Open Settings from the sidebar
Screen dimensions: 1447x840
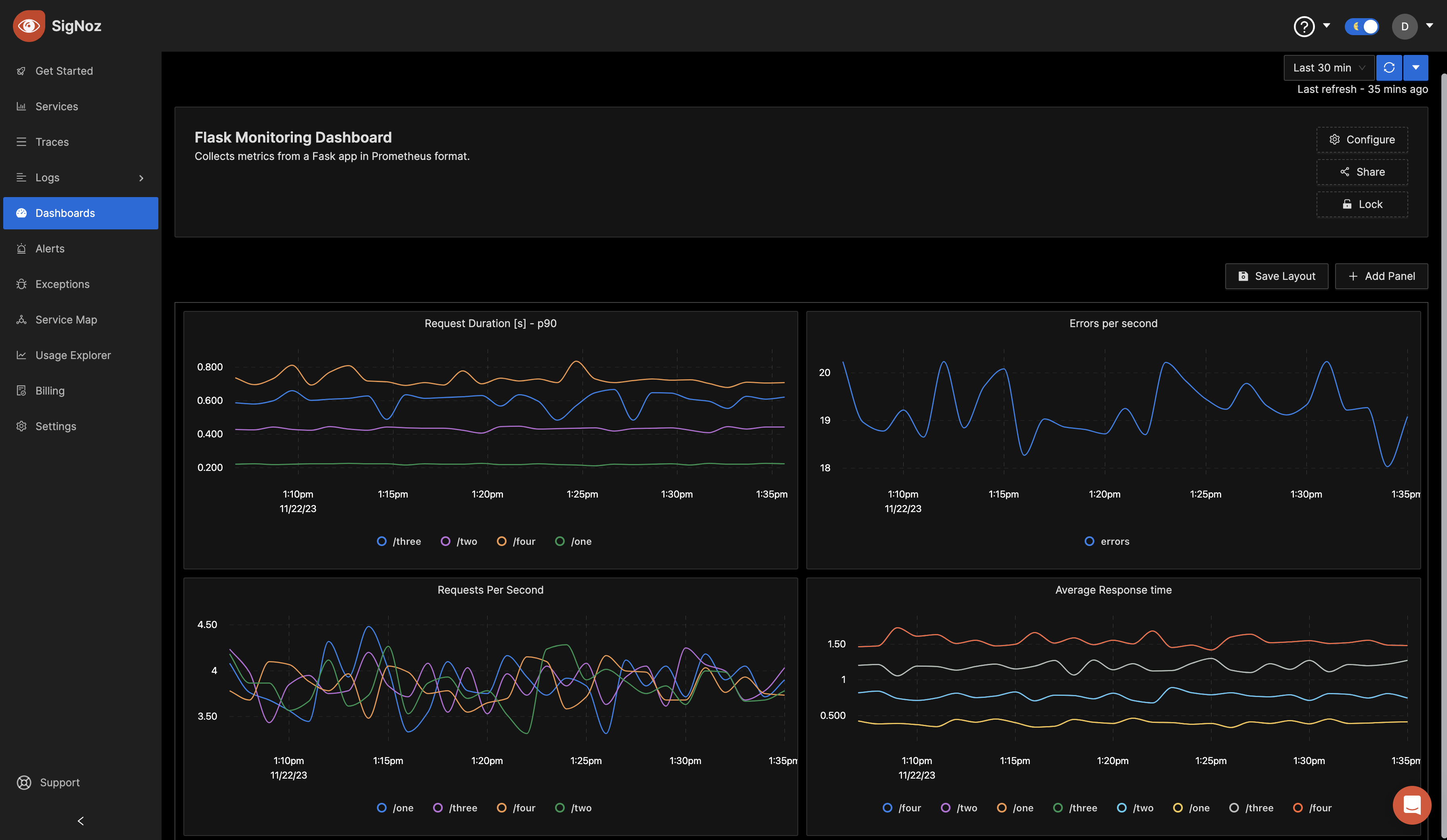tap(55, 426)
